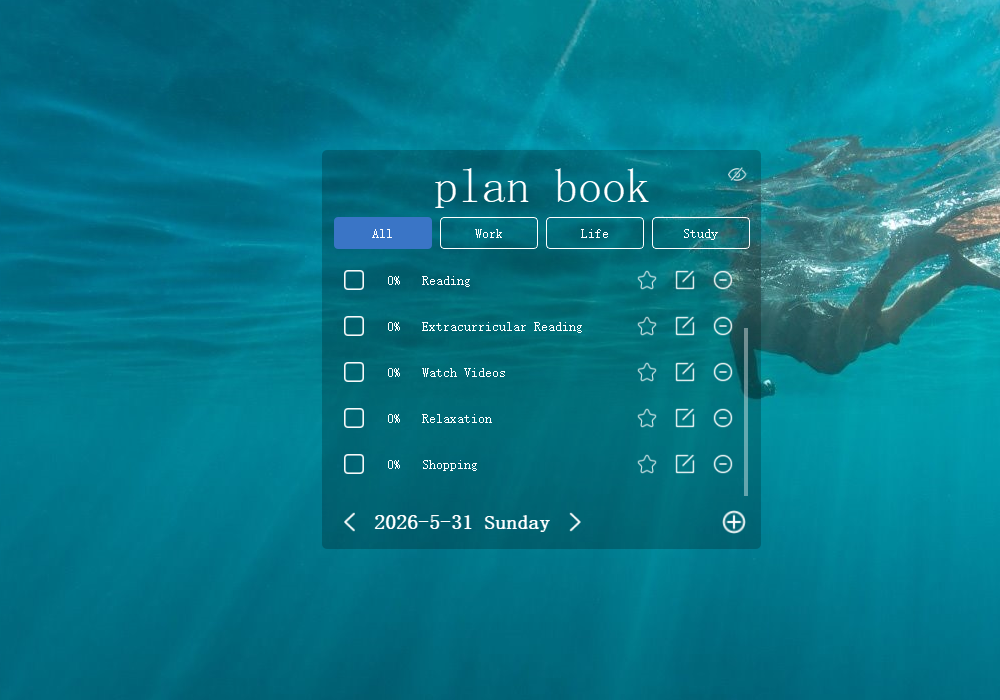Image resolution: width=1000 pixels, height=700 pixels.
Task: Complete the Shopping task checkbox
Action: (x=354, y=463)
